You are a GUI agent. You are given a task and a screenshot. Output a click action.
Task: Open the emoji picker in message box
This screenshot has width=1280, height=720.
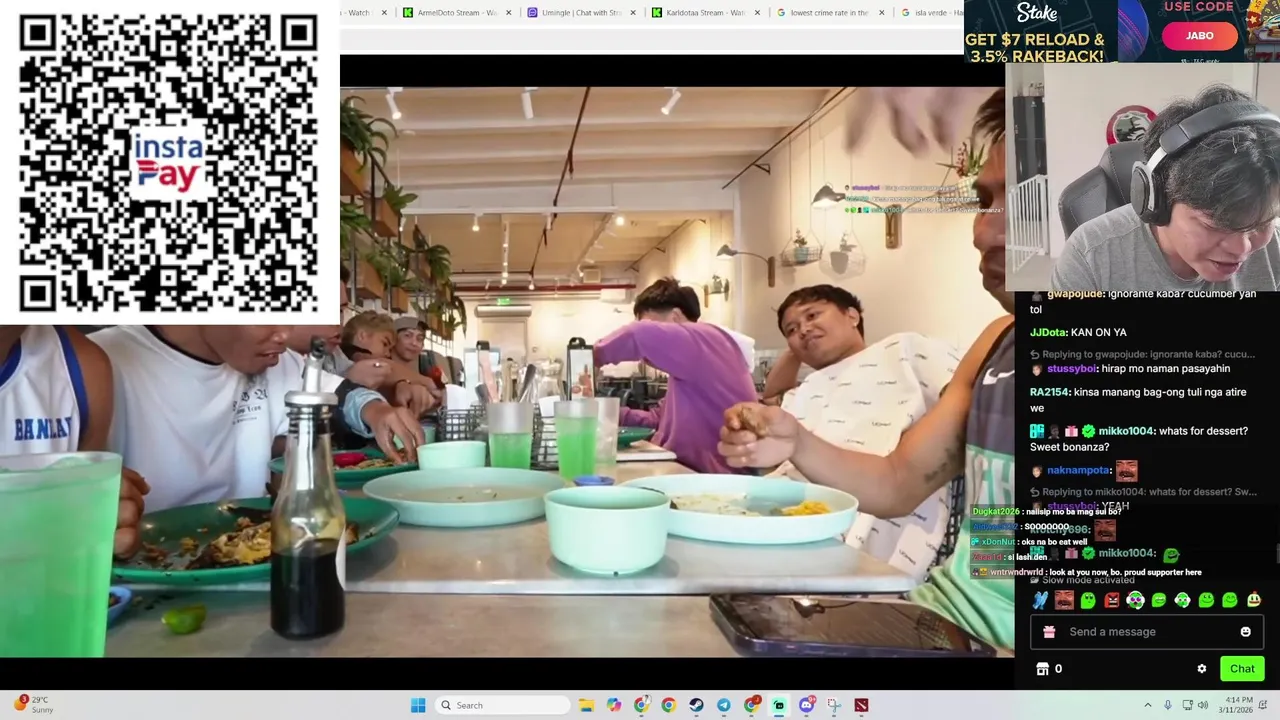coord(1245,632)
